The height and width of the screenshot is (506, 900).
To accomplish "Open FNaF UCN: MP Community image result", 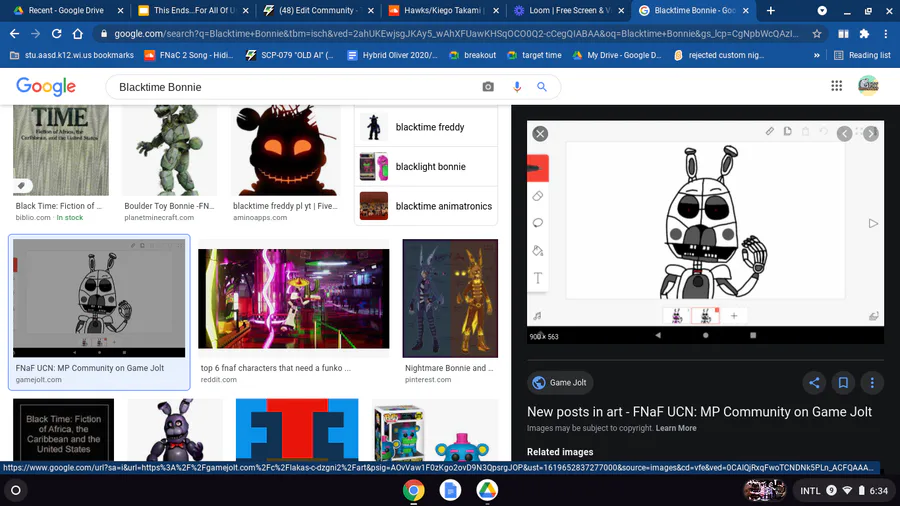I will pos(99,298).
